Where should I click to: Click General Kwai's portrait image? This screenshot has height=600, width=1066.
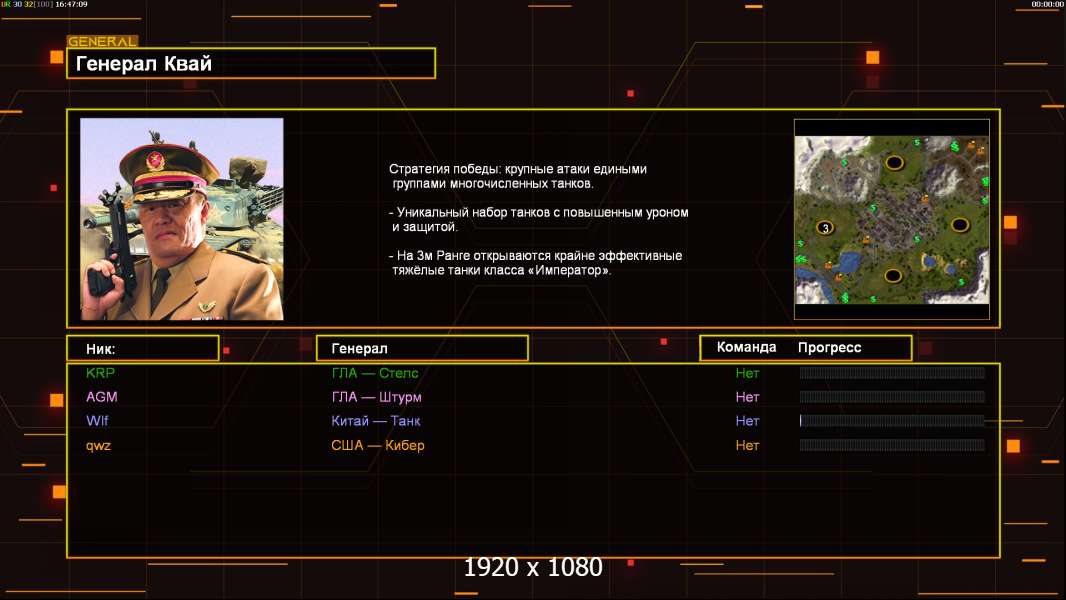(x=182, y=219)
